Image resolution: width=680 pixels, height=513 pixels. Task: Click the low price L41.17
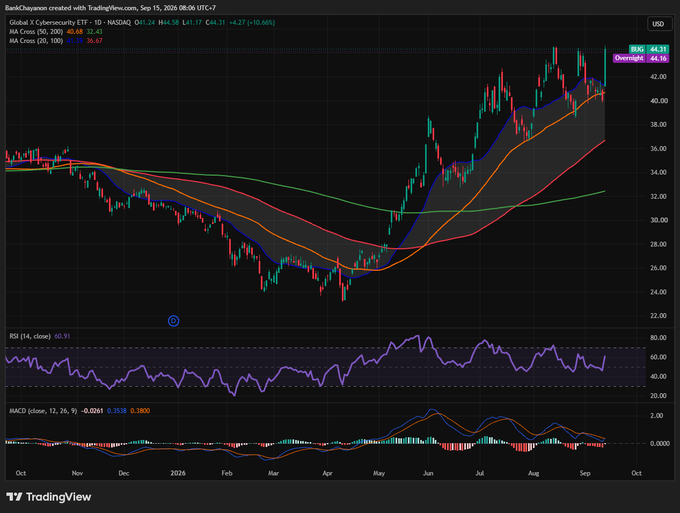192,23
